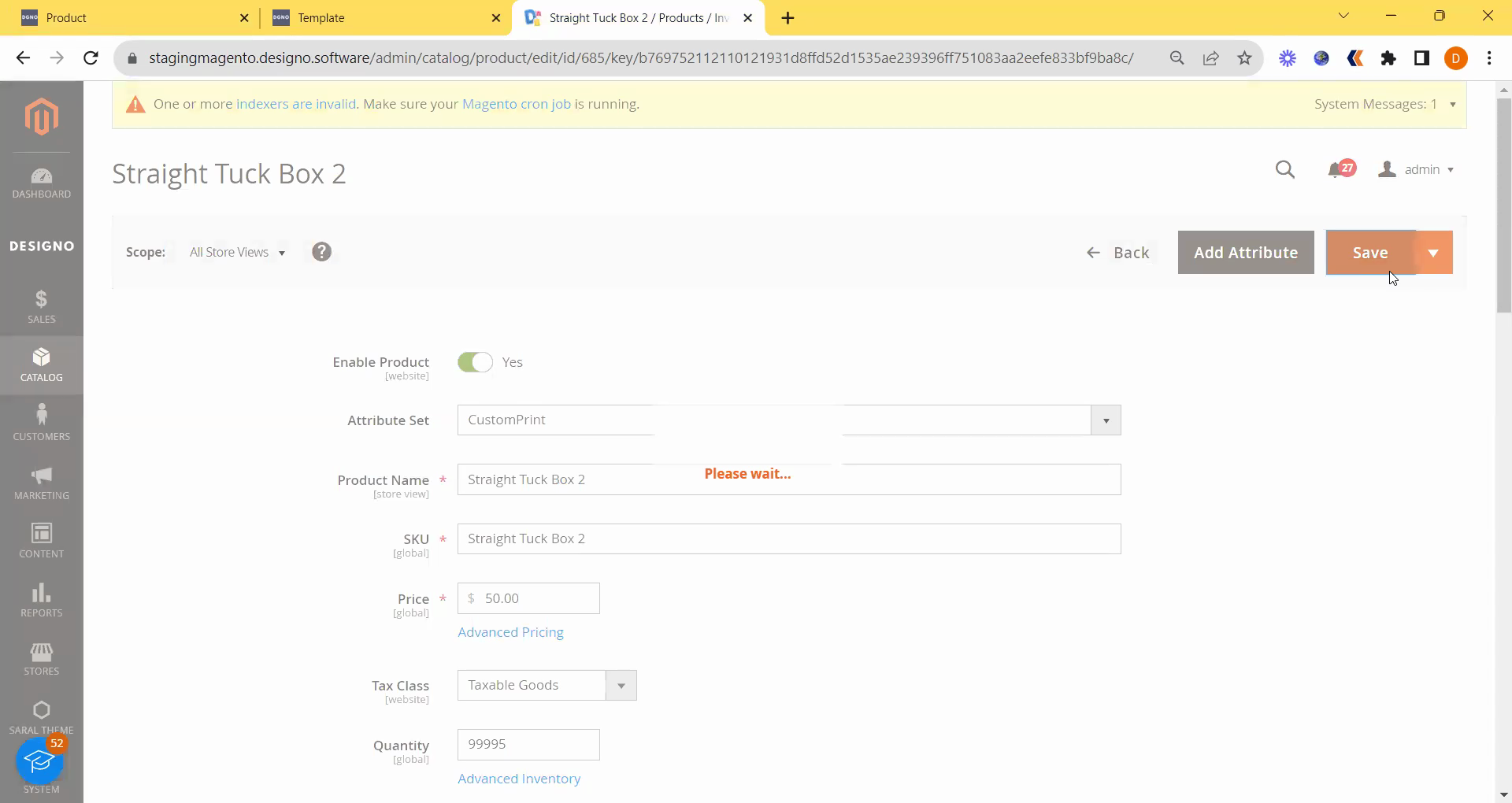
Task: Click the Magento cron job link
Action: [x=516, y=104]
